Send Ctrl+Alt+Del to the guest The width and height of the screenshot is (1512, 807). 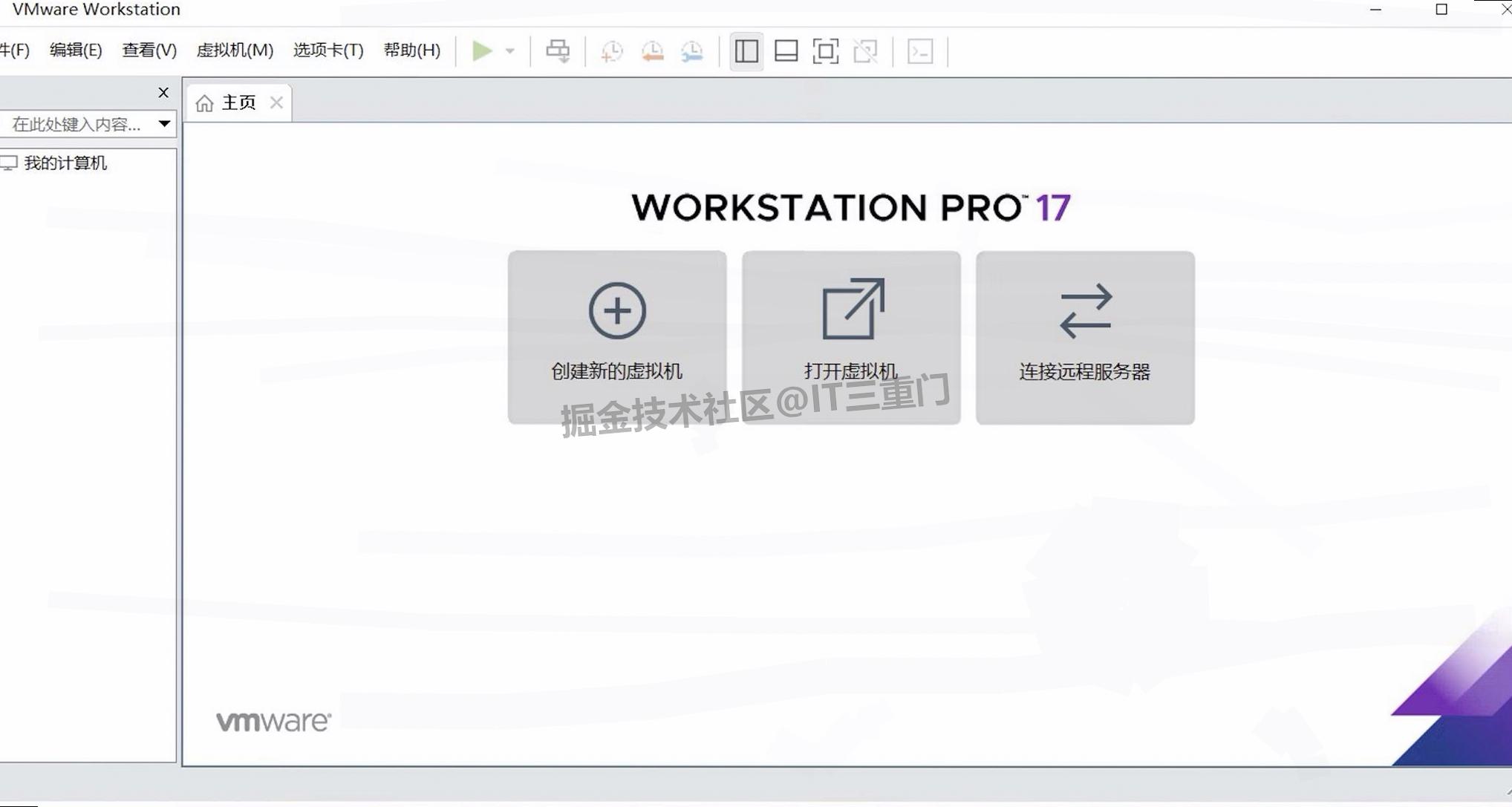tap(558, 50)
